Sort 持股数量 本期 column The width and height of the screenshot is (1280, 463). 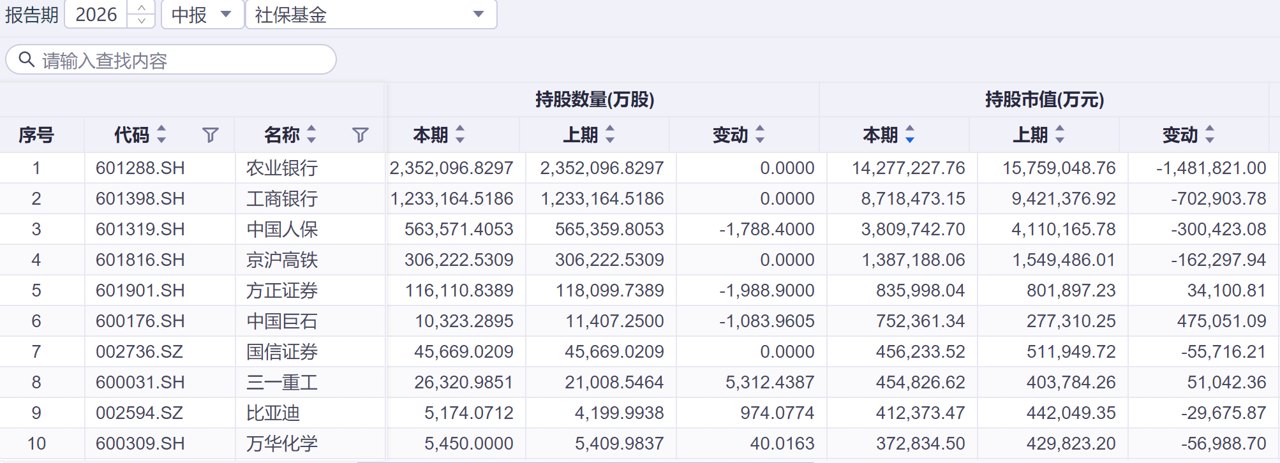[460, 135]
